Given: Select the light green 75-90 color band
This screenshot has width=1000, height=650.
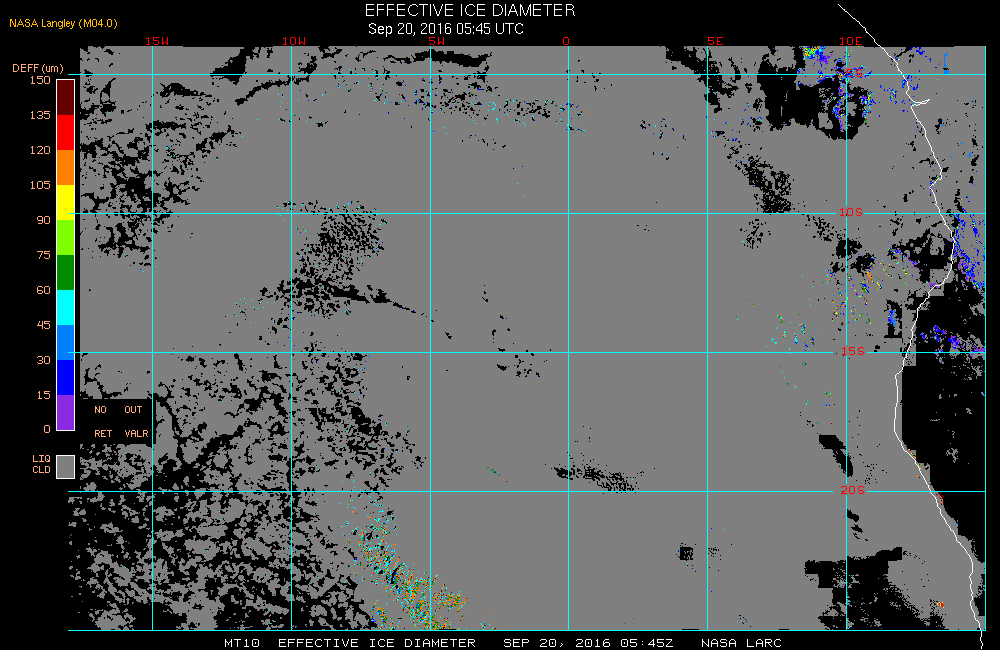Looking at the screenshot, I should 66,238.
